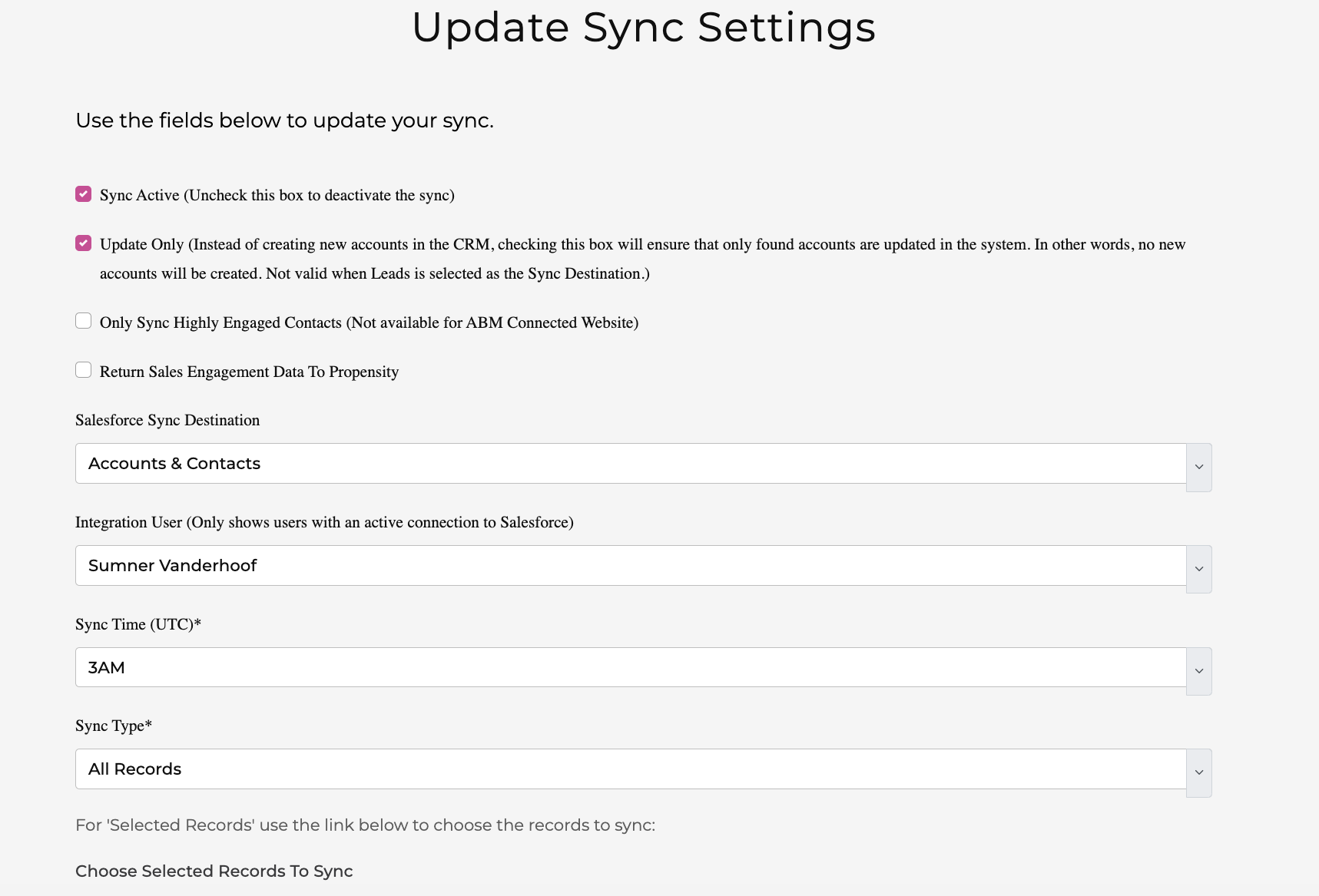Viewport: 1319px width, 896px height.
Task: Disable the Update Only option
Action: [83, 243]
